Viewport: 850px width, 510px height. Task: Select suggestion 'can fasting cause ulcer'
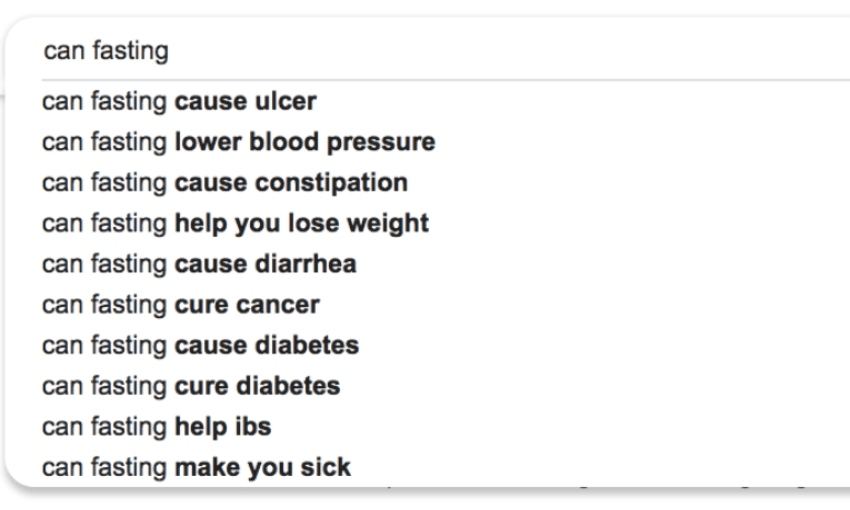click(179, 102)
